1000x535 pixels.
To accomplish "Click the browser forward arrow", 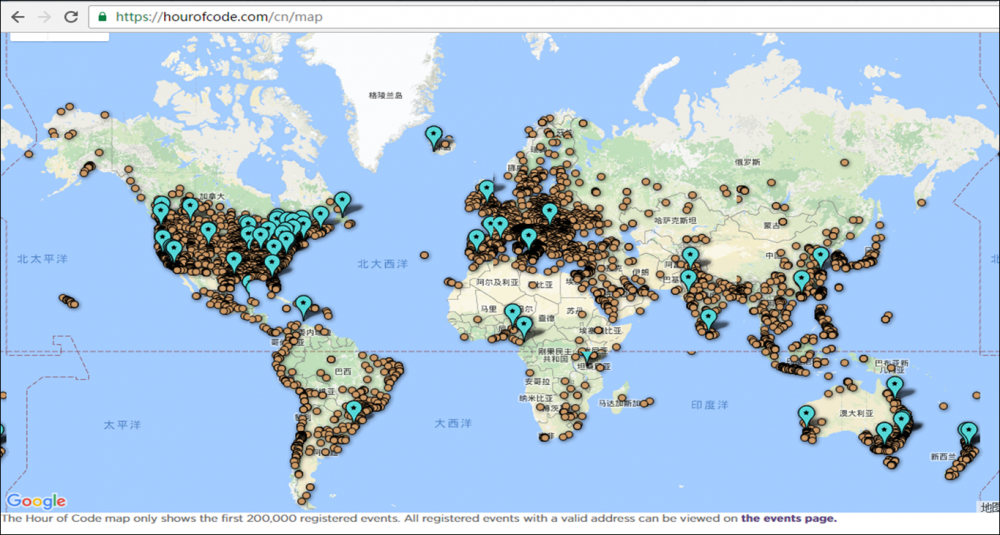I will click(44, 17).
